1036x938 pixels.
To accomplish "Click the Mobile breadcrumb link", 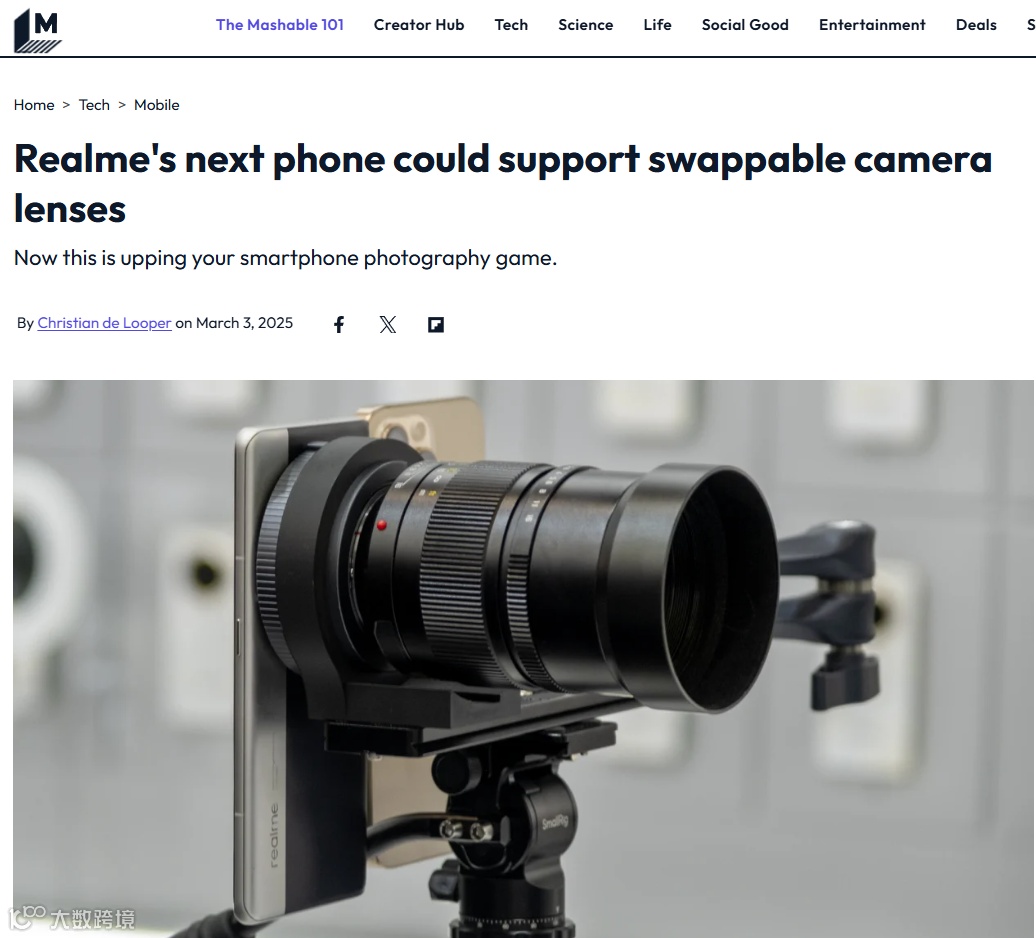I will pos(157,105).
